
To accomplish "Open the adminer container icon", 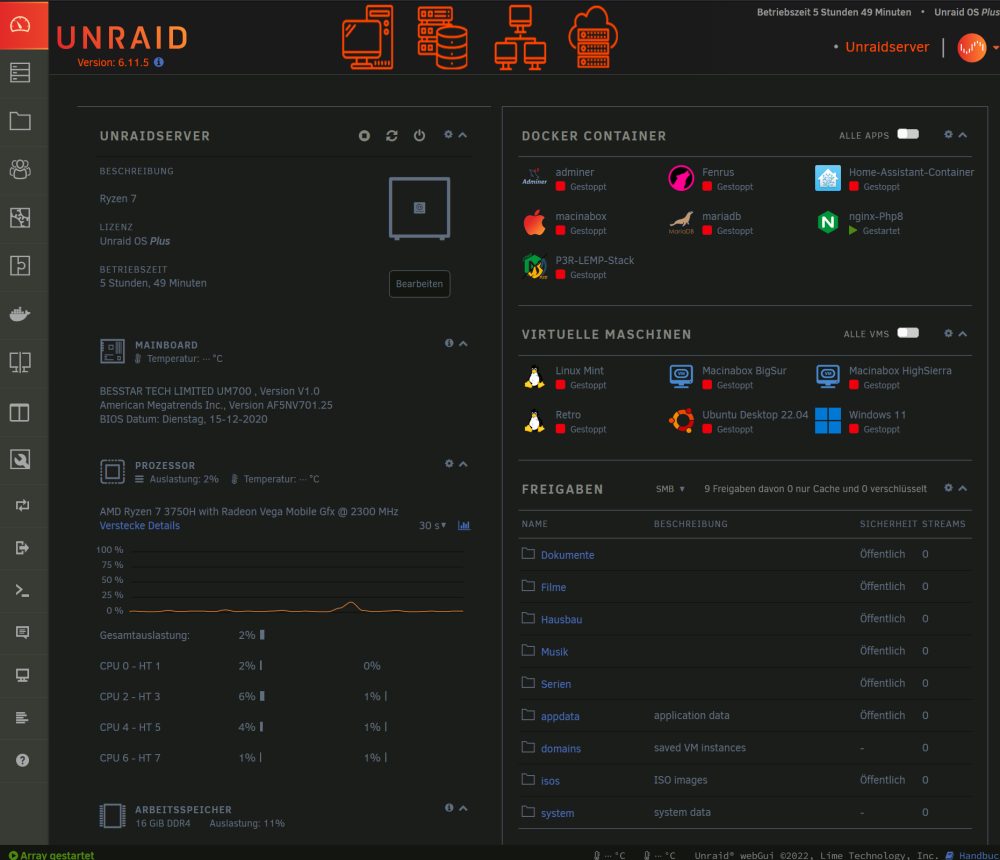I will pyautogui.click(x=534, y=178).
